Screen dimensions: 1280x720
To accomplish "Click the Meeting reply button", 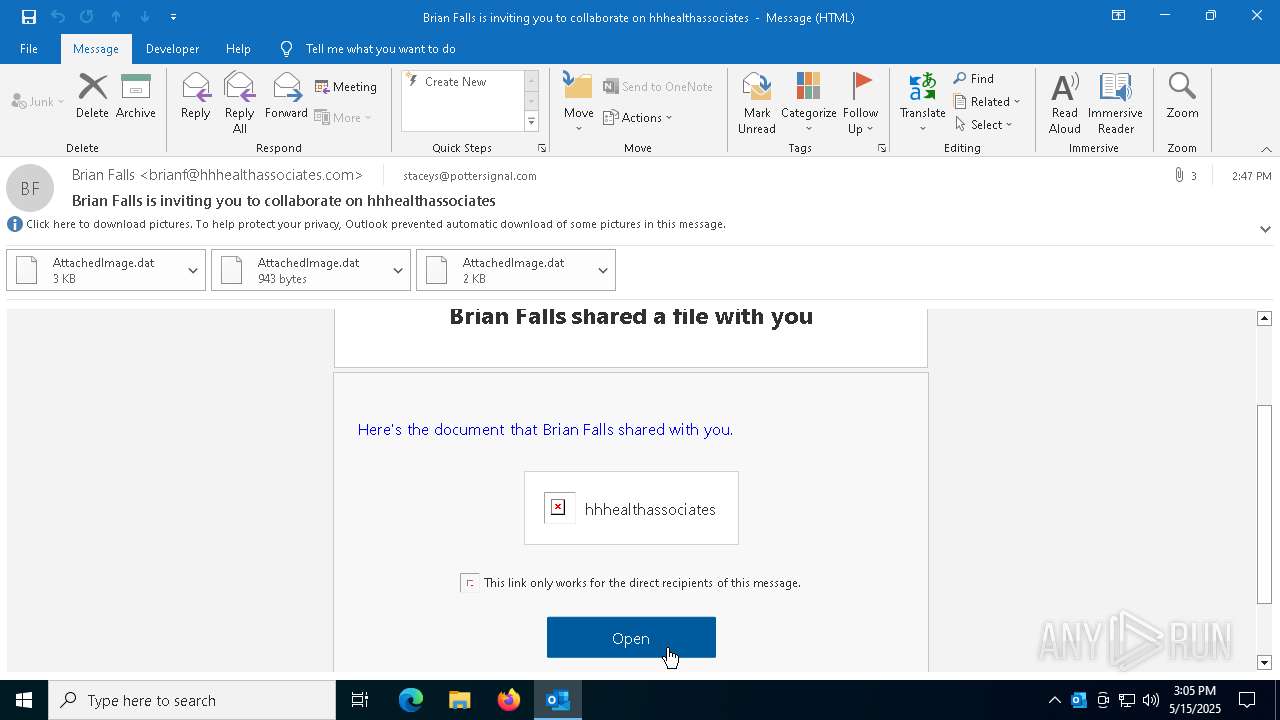I will (346, 87).
